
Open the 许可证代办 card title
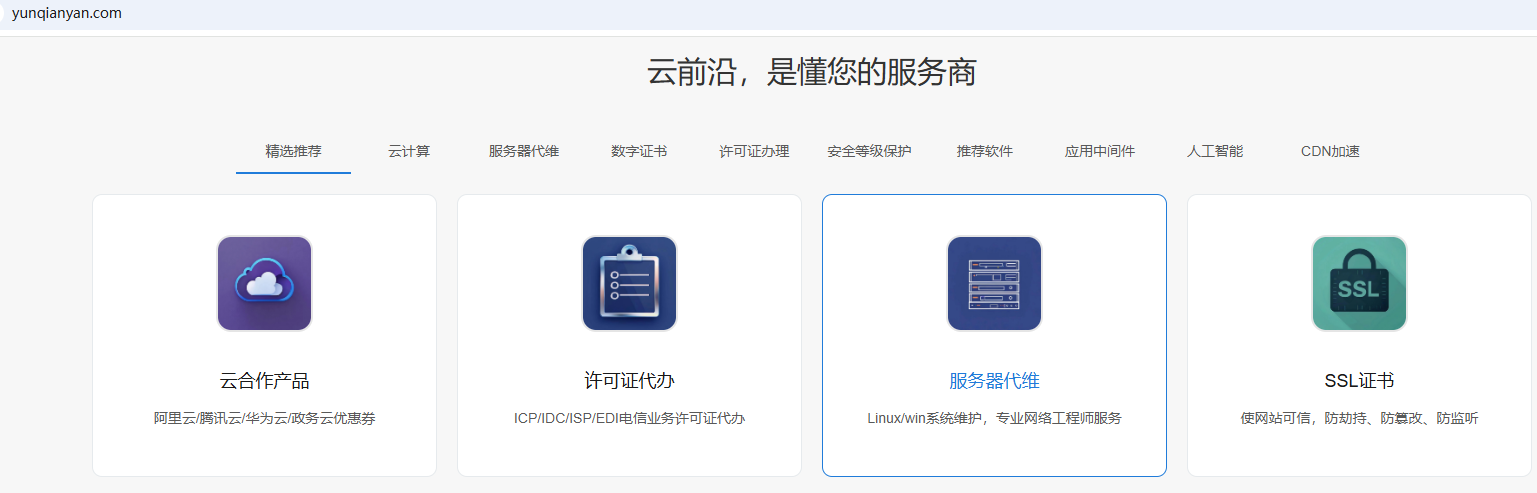(x=629, y=381)
